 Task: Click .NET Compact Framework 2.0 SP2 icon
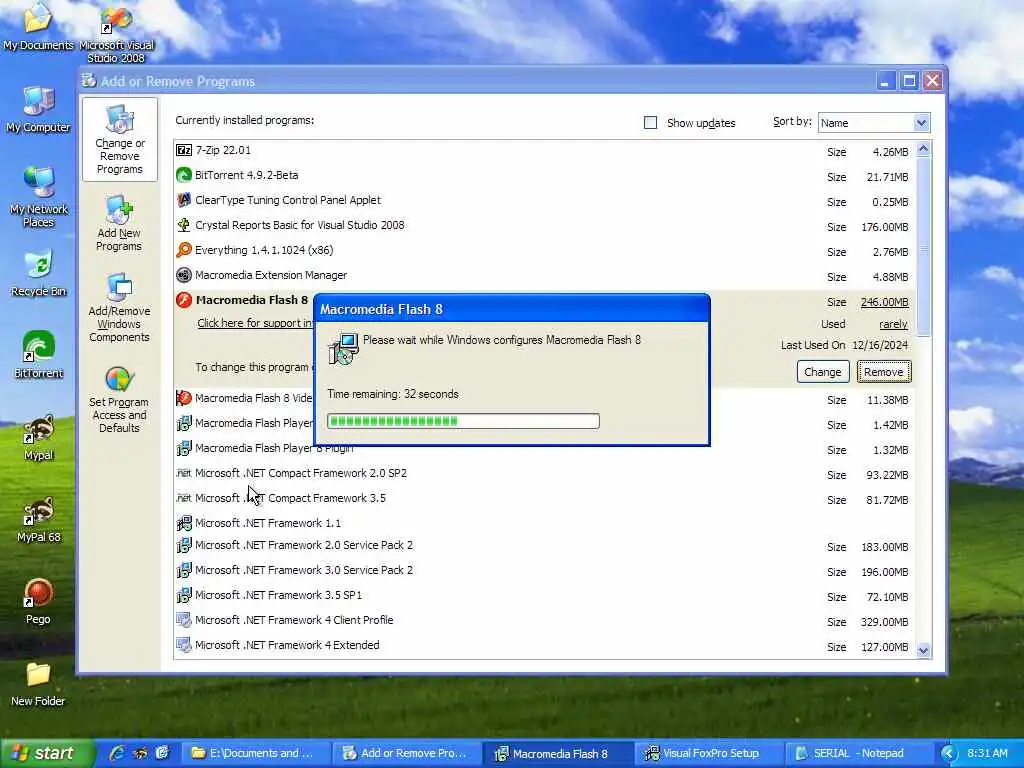click(184, 473)
